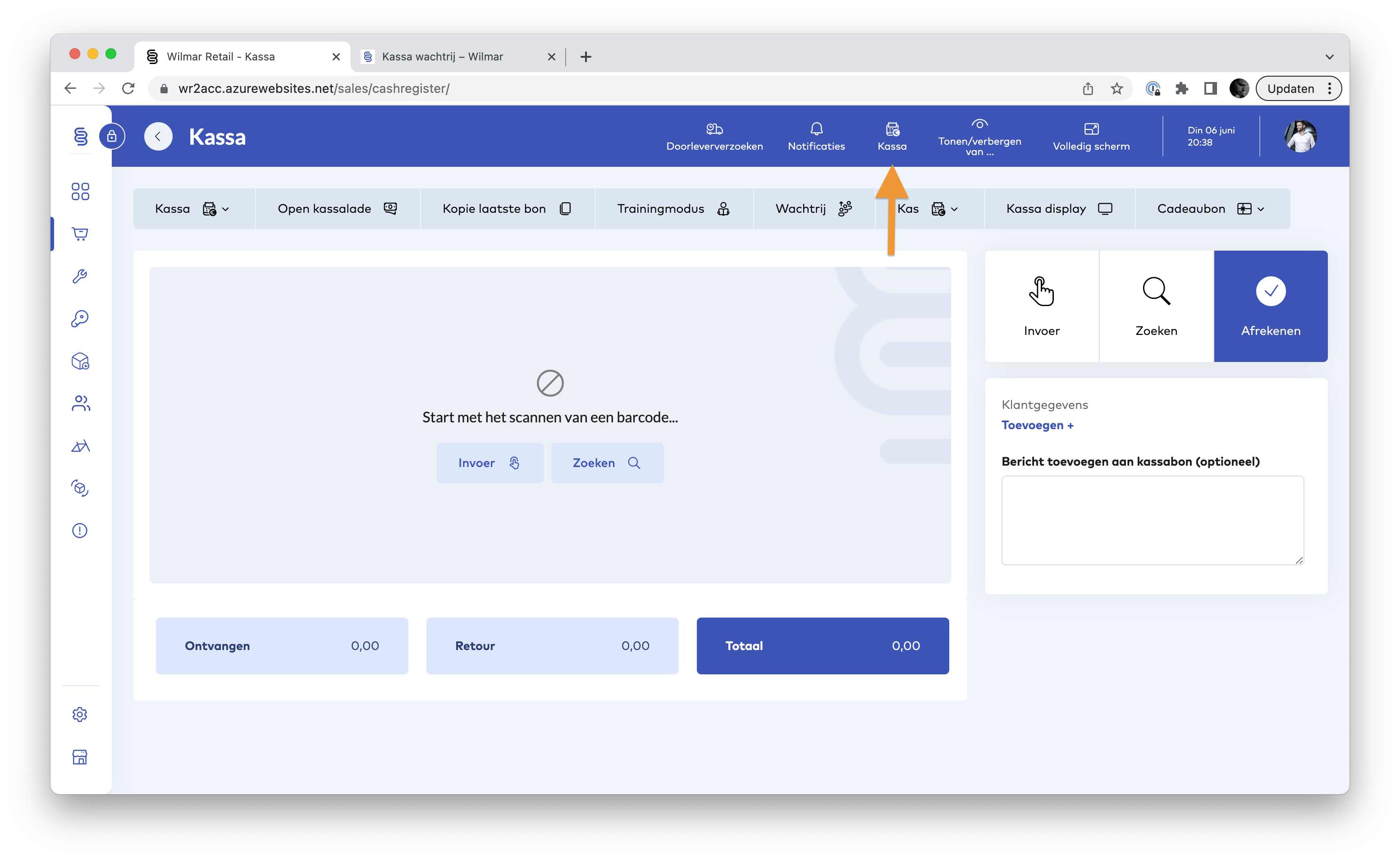Viewport: 1400px width, 861px height.
Task: Click the small Invoer button under barcode prompt
Action: click(x=490, y=463)
